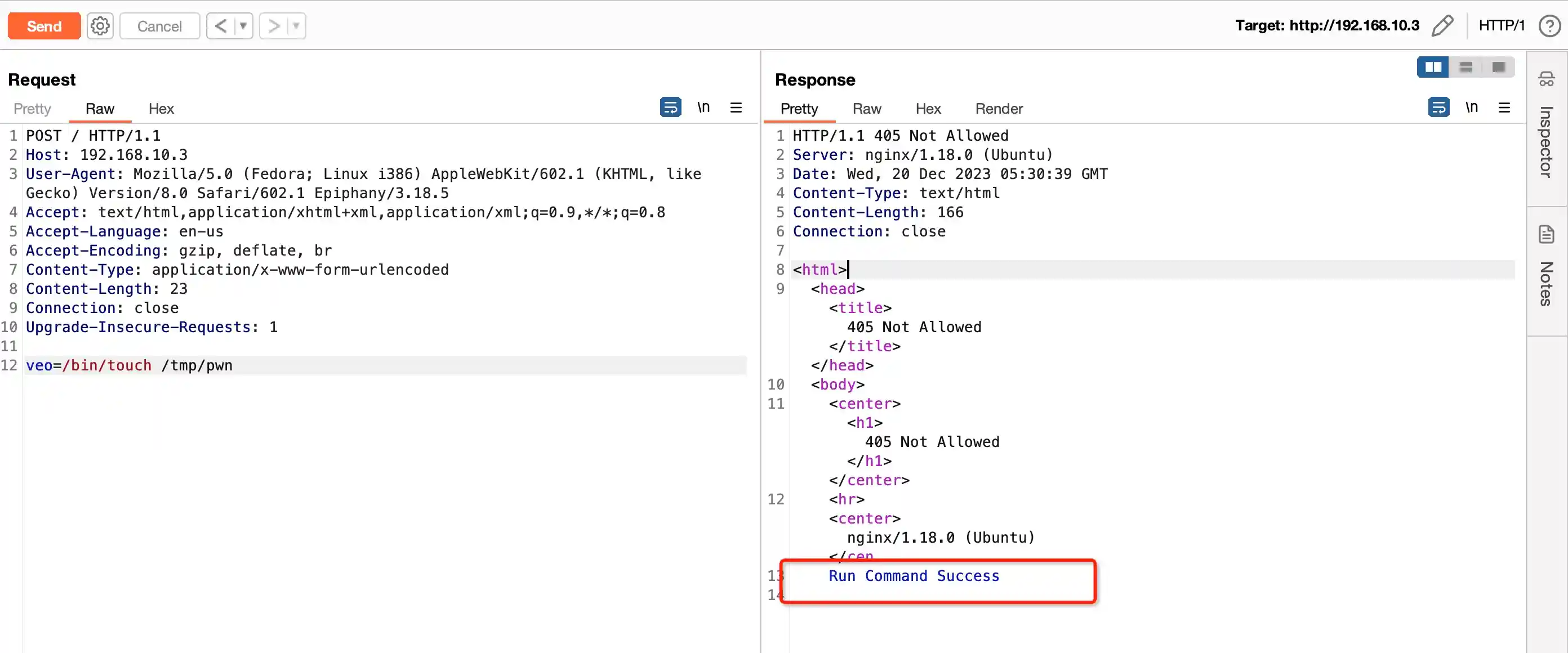Screen dimensions: 1568x653
Task: Open Request panel hamburger options menu
Action: (736, 108)
